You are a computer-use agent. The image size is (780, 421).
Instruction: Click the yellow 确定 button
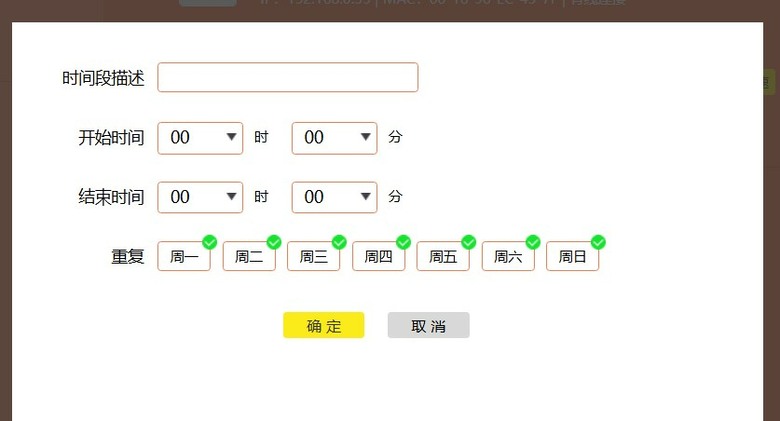[324, 325]
